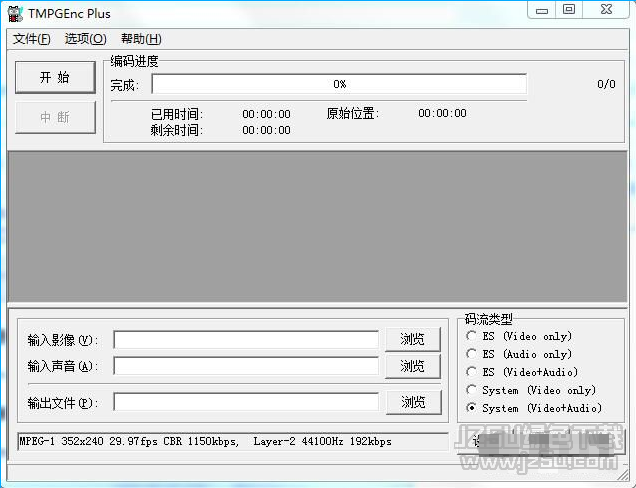Click the 0/0 frame counter

tap(606, 84)
